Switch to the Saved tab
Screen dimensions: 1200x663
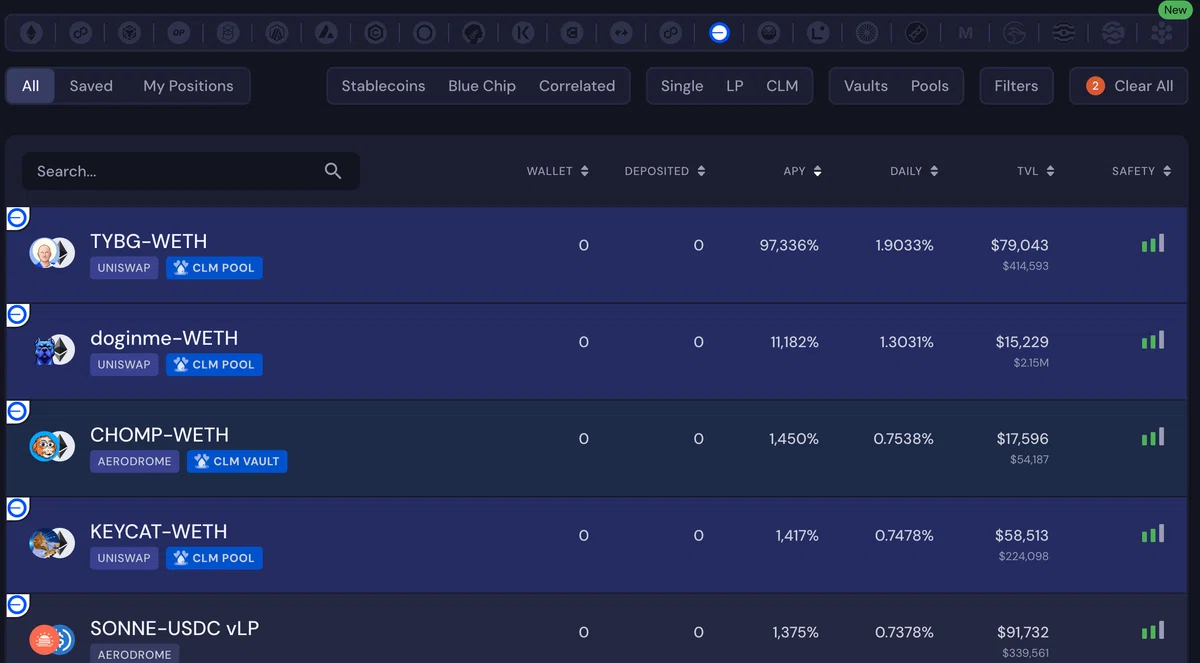click(91, 86)
